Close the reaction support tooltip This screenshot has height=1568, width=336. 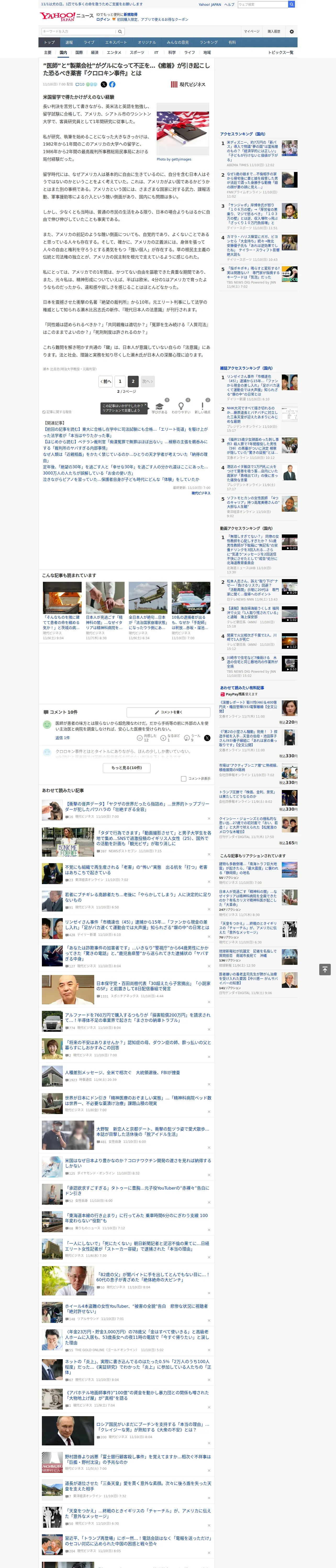pos(146,405)
